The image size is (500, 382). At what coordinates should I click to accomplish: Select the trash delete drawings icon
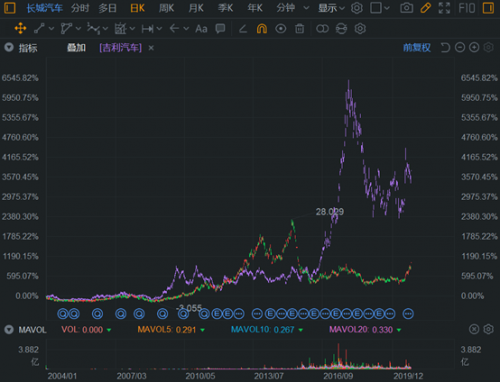[299, 29]
